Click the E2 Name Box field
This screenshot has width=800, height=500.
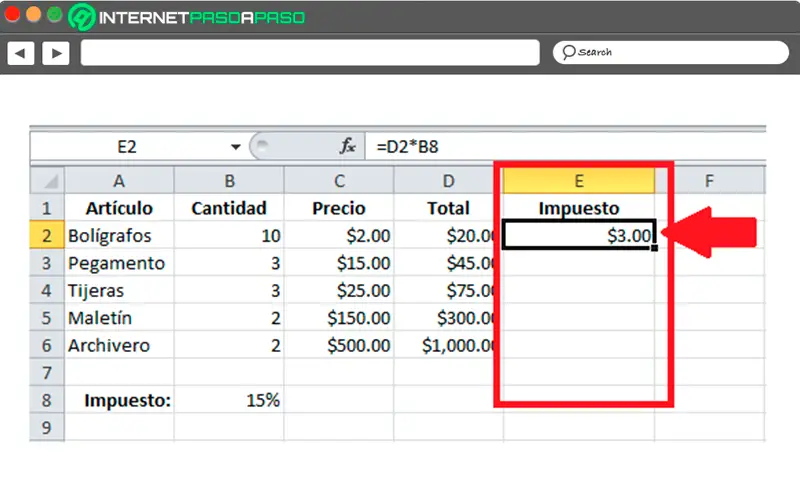click(x=127, y=147)
